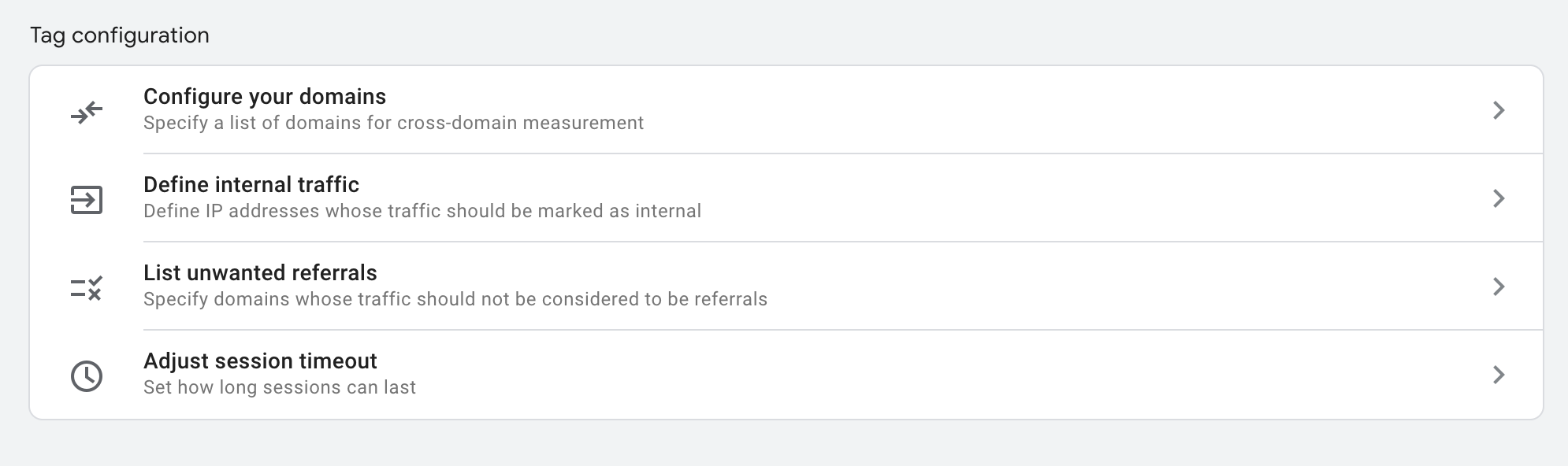Click the cross-domain measurement description text
Image resolution: width=1568 pixels, height=466 pixels.
point(393,123)
